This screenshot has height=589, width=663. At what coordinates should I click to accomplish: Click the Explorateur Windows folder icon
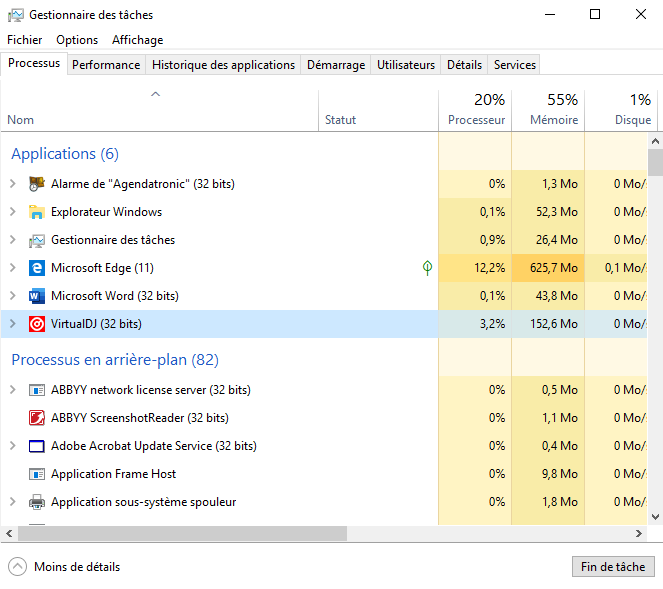click(37, 212)
